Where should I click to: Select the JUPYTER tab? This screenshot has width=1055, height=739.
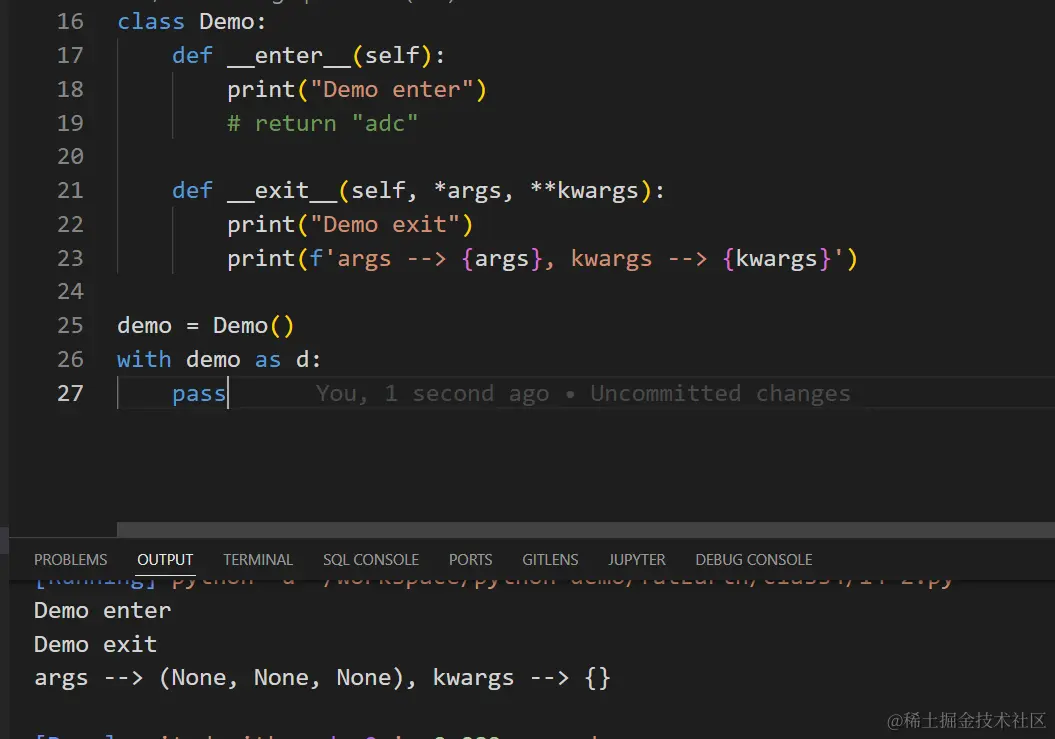point(636,559)
